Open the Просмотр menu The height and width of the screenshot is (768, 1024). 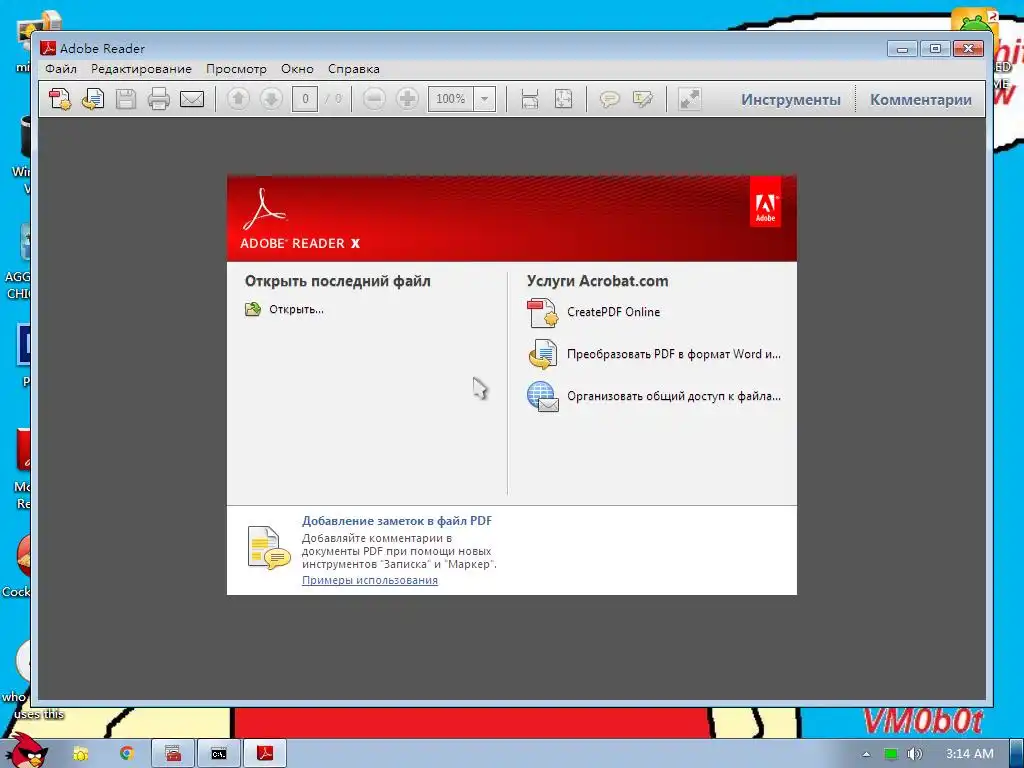point(236,69)
